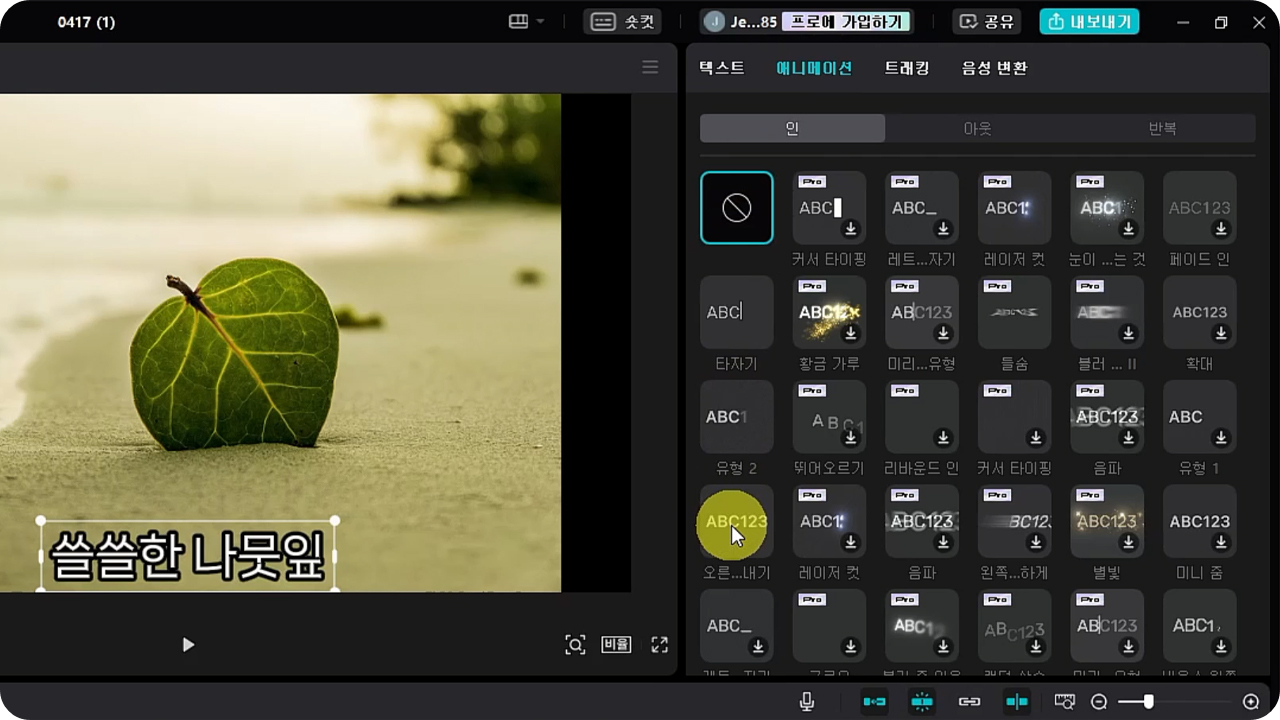Apply the 타자기 typewriter animation
1280x720 pixels.
[737, 312]
